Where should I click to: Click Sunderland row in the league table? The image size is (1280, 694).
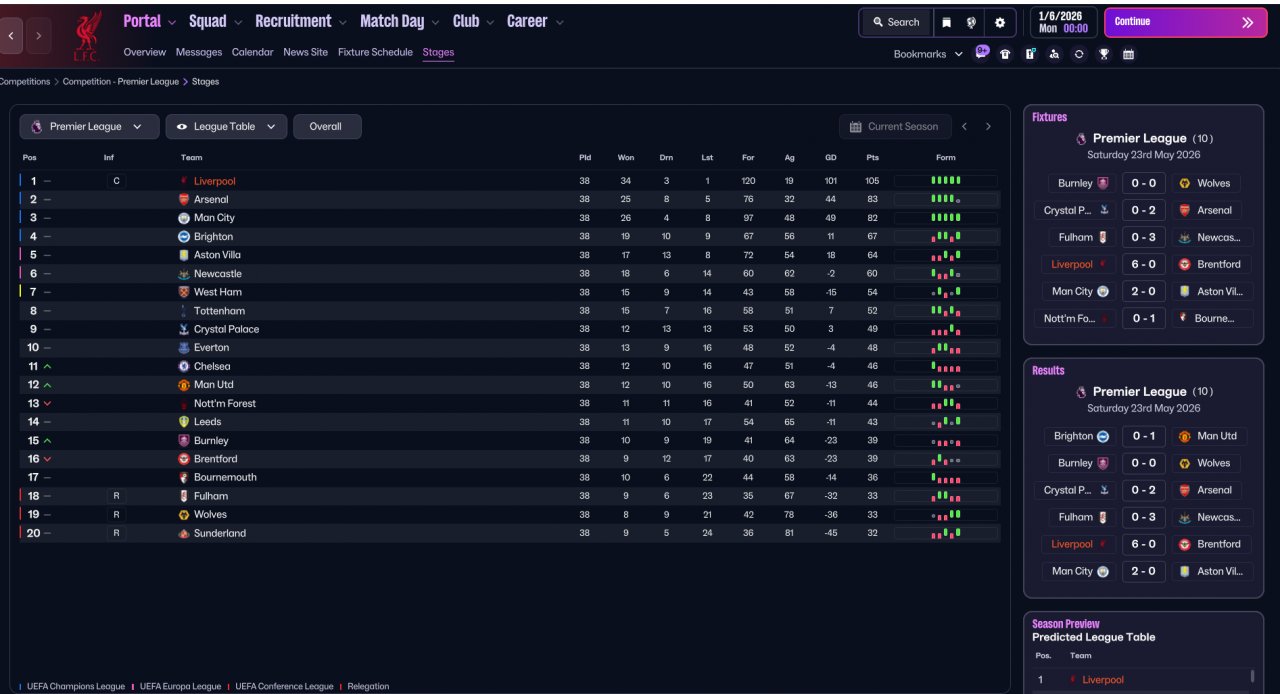click(509, 534)
